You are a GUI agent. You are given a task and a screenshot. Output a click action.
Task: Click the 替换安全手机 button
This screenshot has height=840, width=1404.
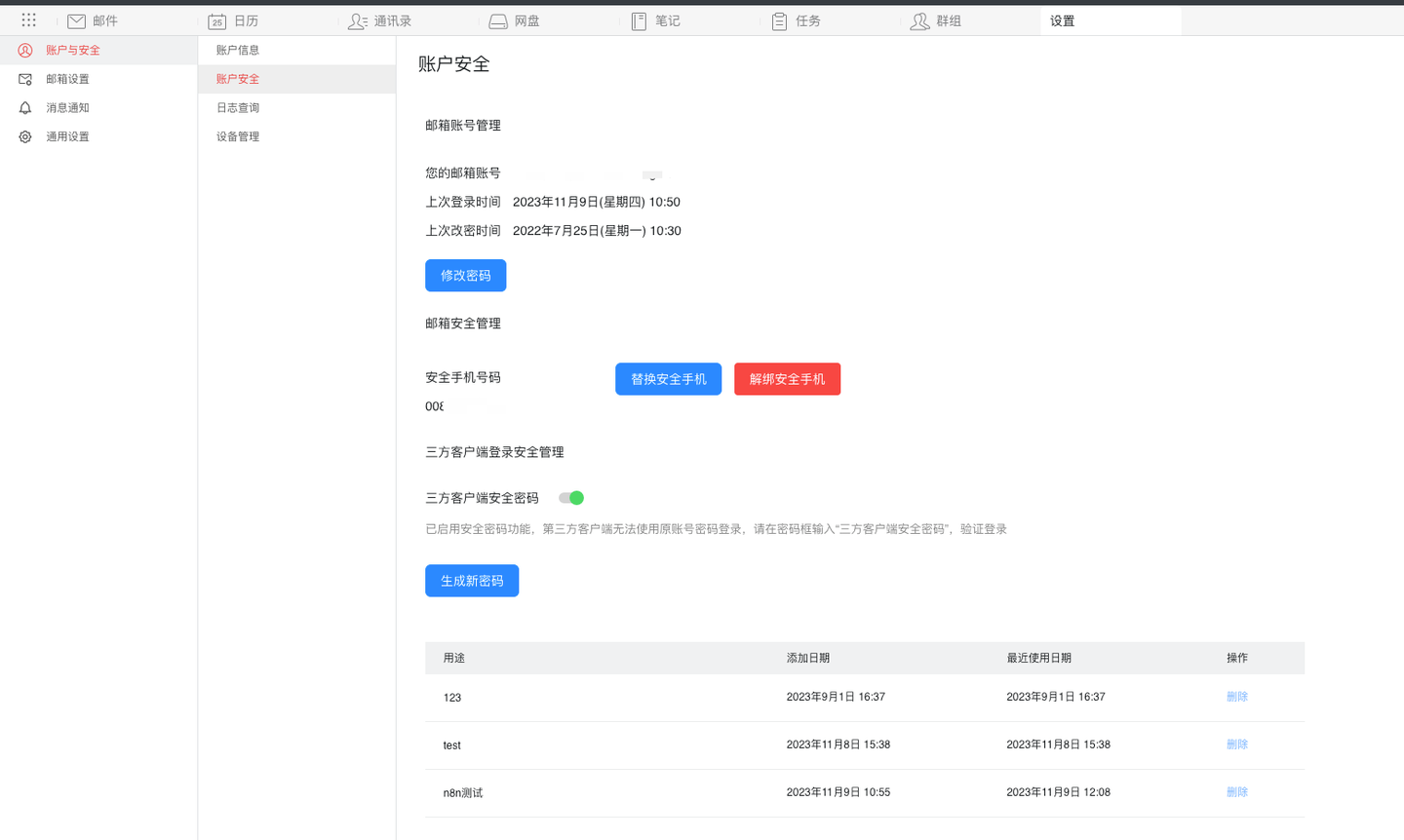pos(668,379)
